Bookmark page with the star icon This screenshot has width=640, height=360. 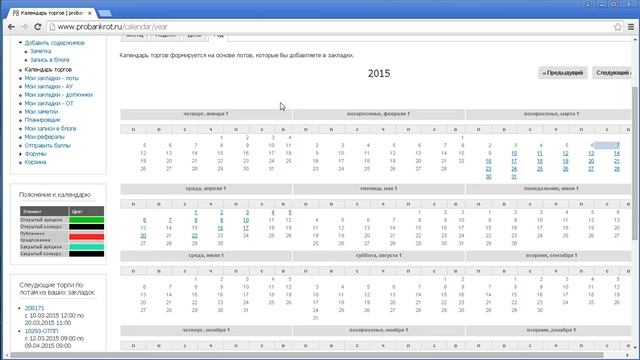(617, 27)
